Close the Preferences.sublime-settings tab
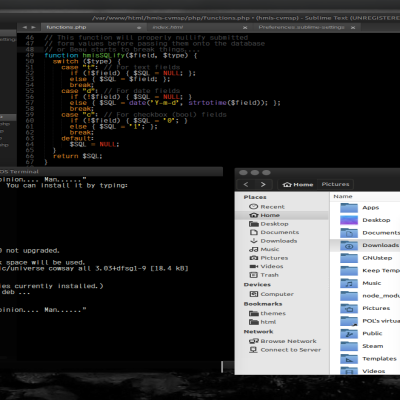400x400 pixels. (x=353, y=28)
